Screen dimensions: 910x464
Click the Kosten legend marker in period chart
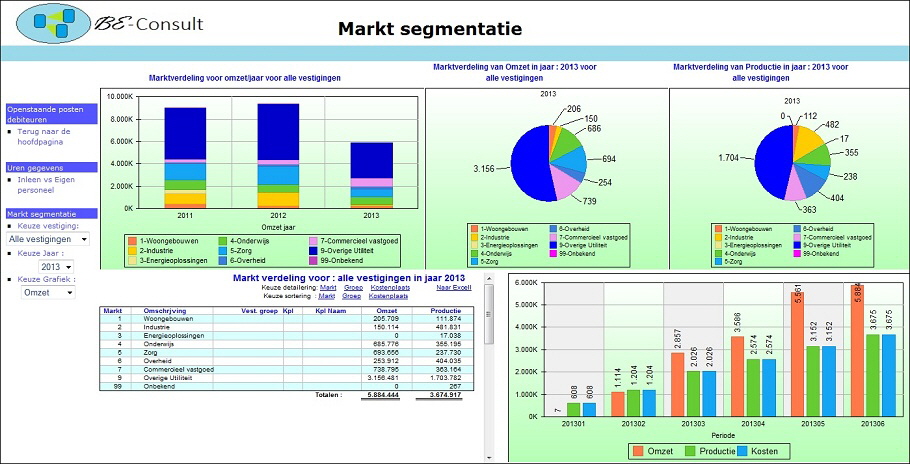coord(742,452)
